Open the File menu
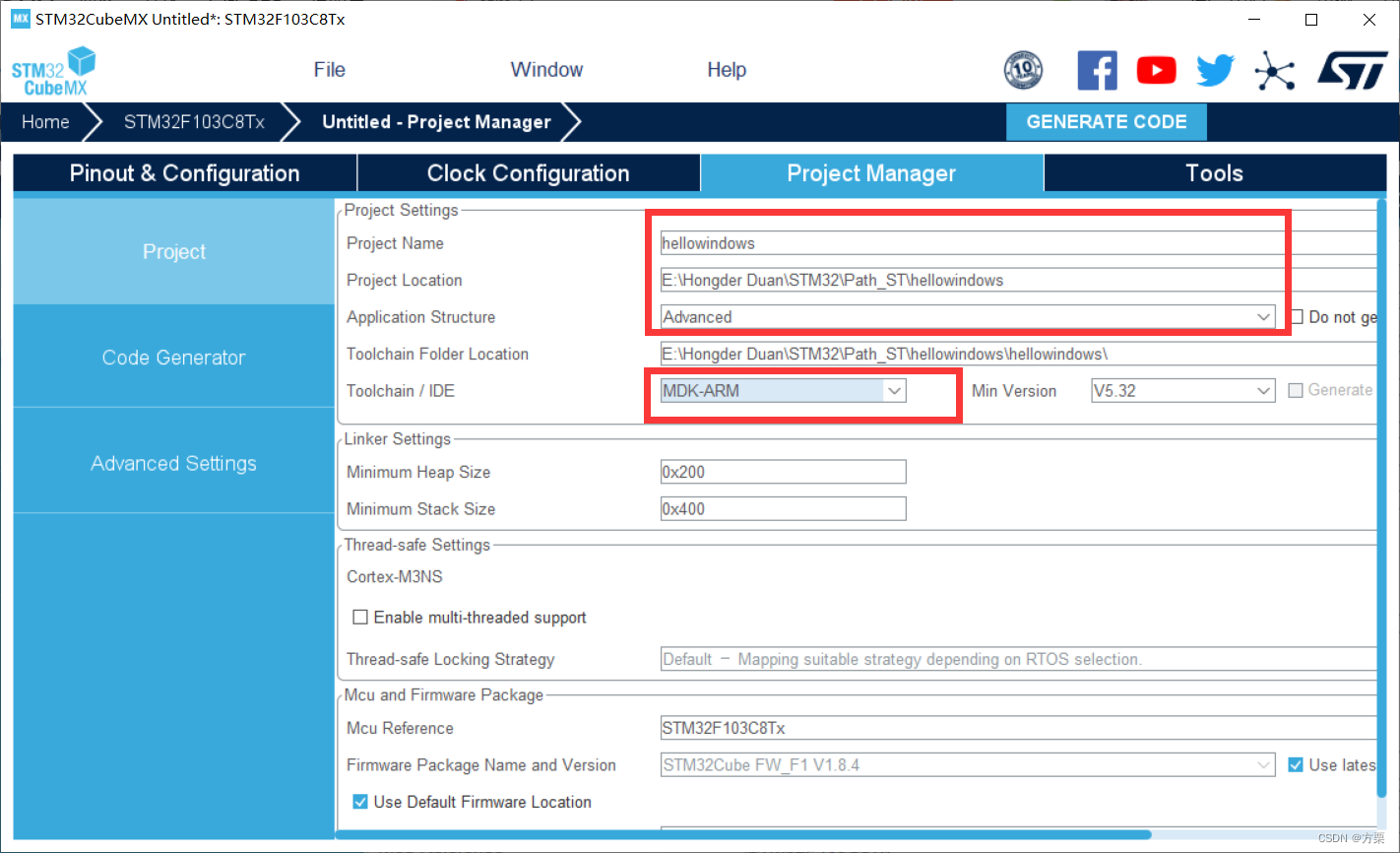 click(x=329, y=69)
